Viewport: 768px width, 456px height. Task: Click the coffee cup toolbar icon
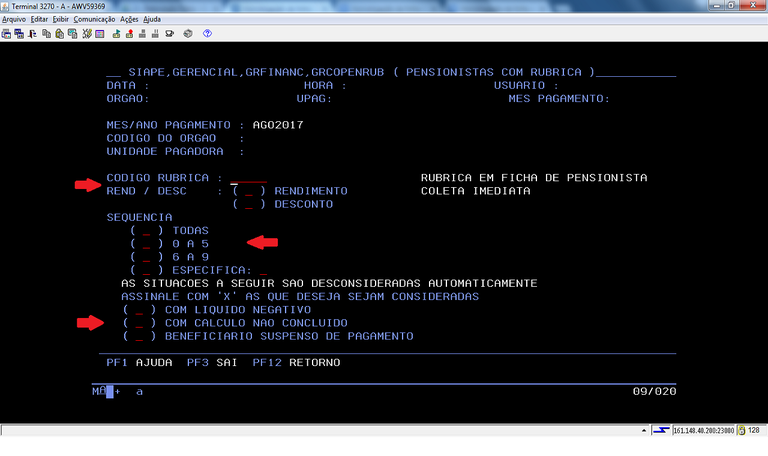point(169,34)
